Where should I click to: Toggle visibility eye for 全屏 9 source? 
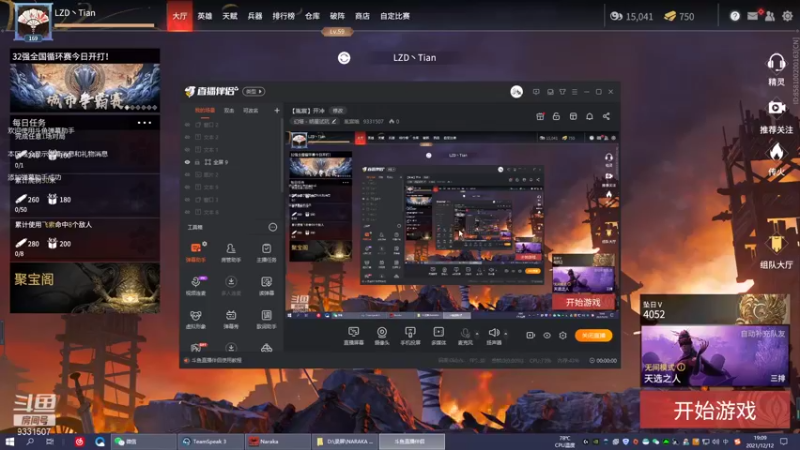(187, 162)
